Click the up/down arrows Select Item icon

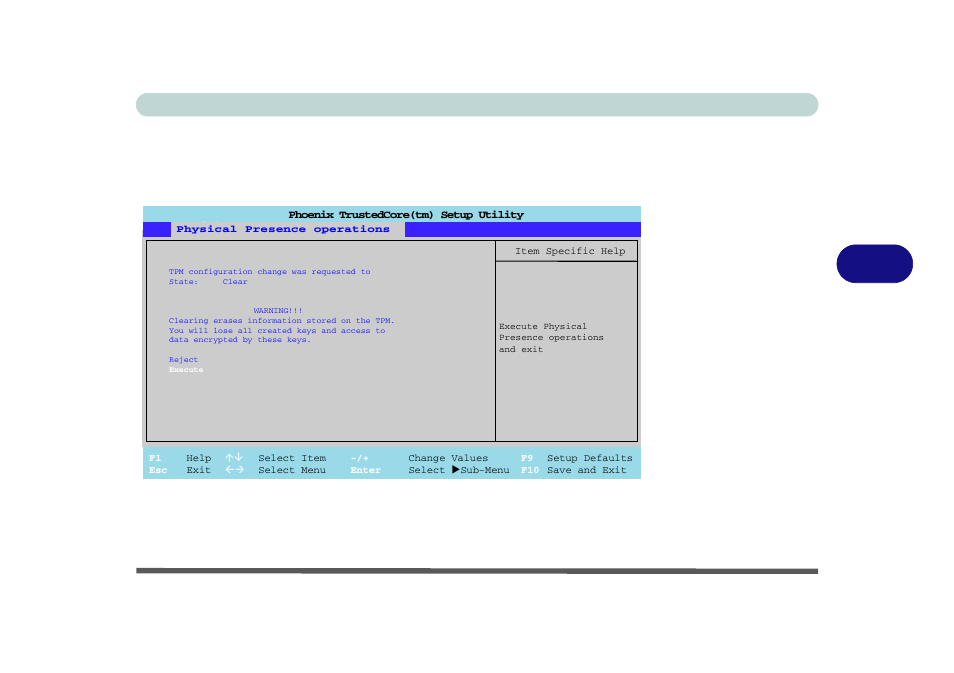coord(234,458)
